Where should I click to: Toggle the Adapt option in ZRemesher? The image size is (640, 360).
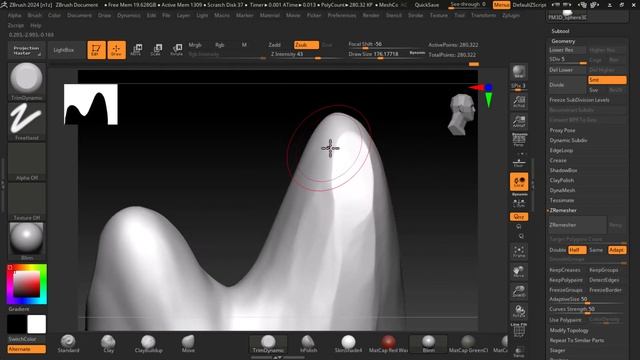tap(617, 250)
